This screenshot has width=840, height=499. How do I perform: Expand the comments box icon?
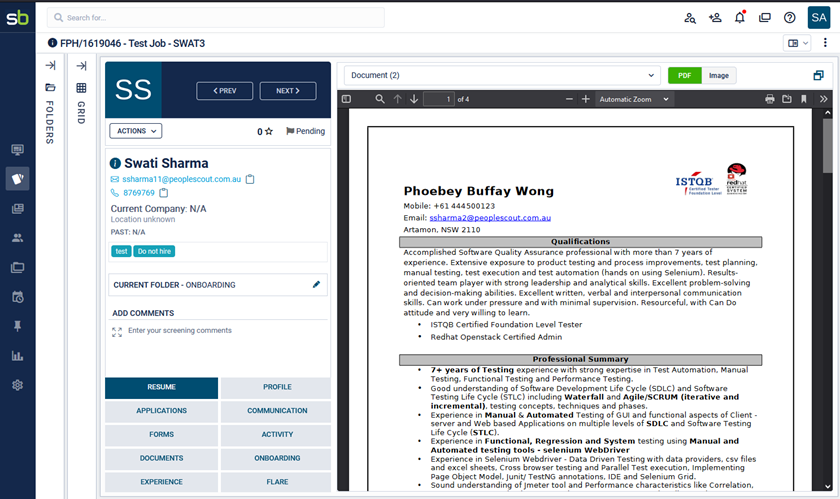pyautogui.click(x=117, y=332)
